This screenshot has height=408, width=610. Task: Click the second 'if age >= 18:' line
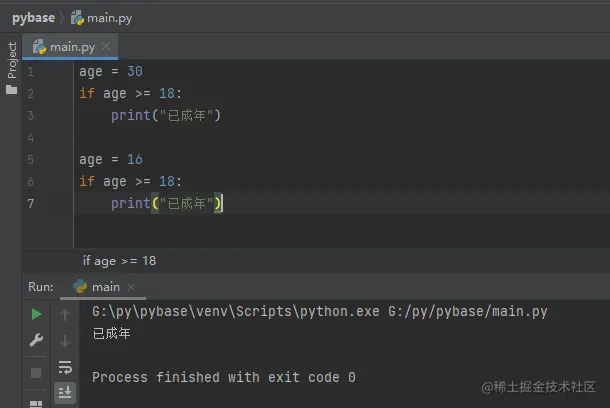130,182
